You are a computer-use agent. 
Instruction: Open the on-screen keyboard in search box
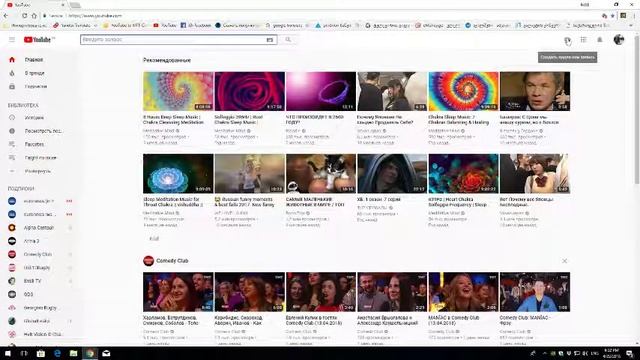pos(269,40)
